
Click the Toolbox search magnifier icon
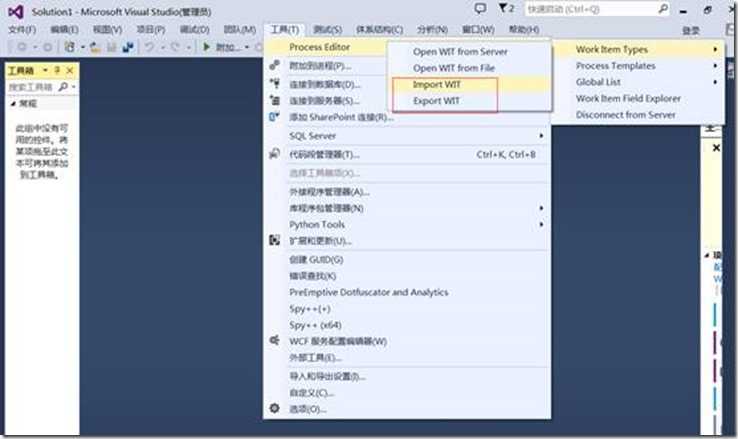(x=63, y=87)
